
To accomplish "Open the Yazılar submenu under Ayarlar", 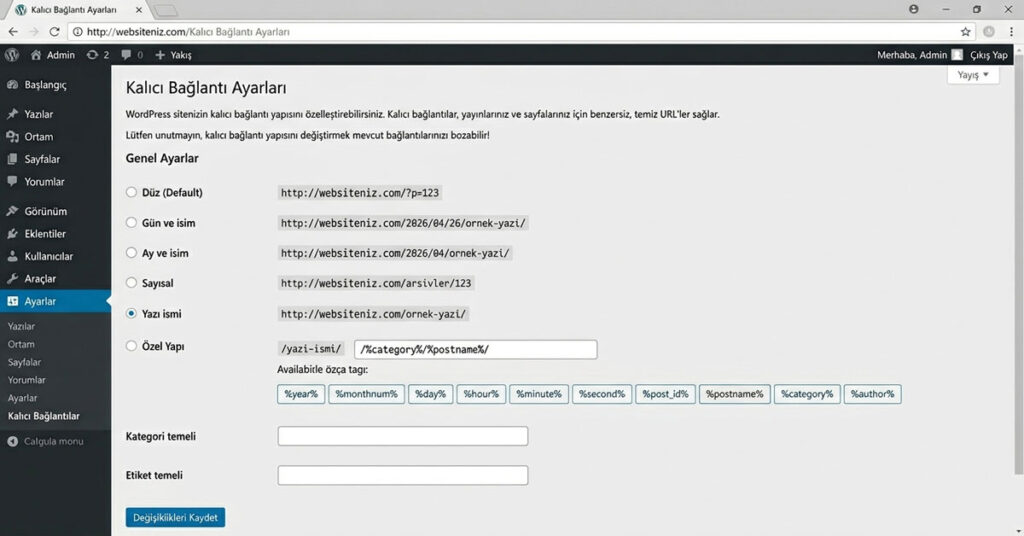I will (22, 326).
